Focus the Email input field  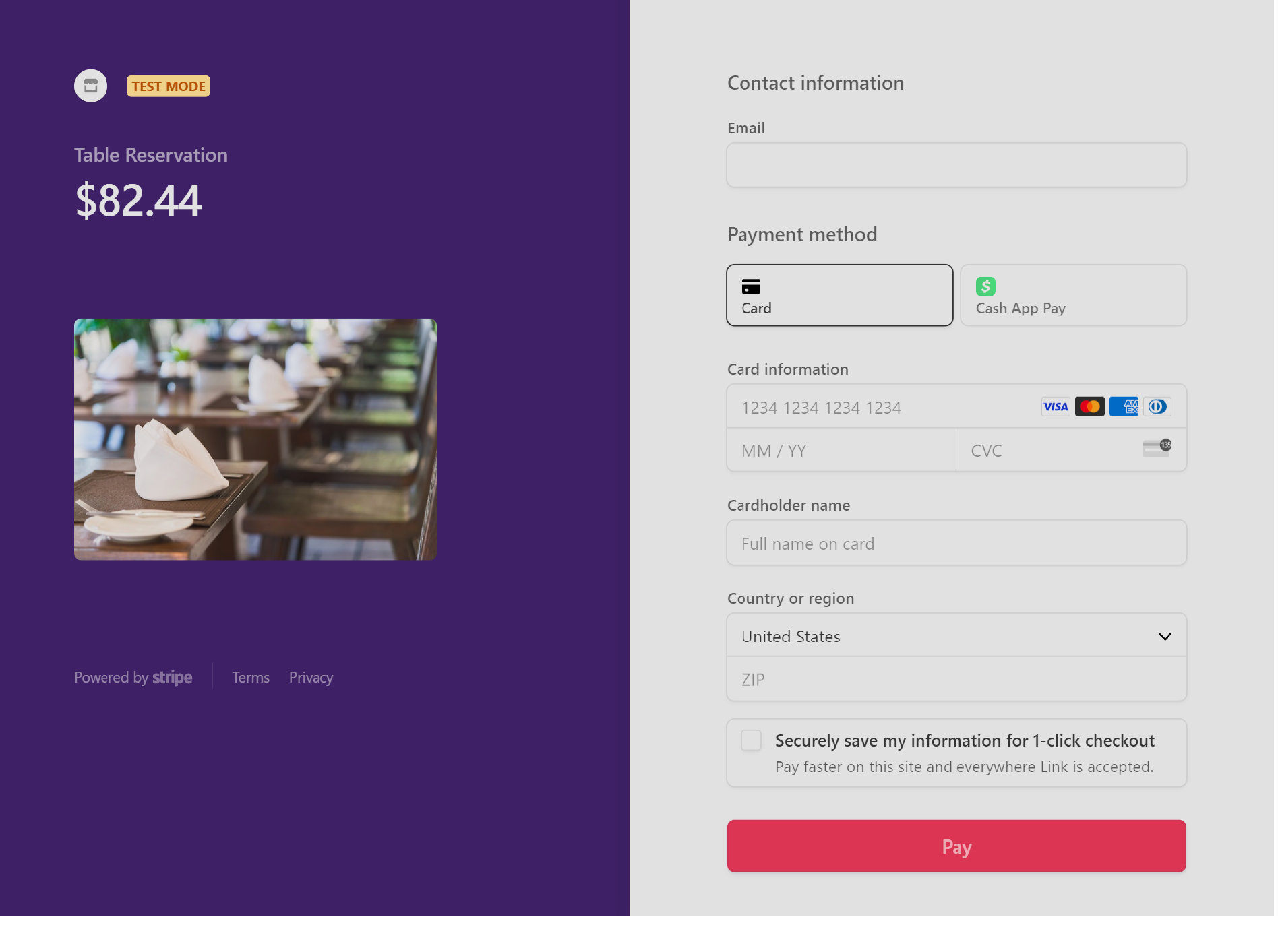click(x=956, y=165)
